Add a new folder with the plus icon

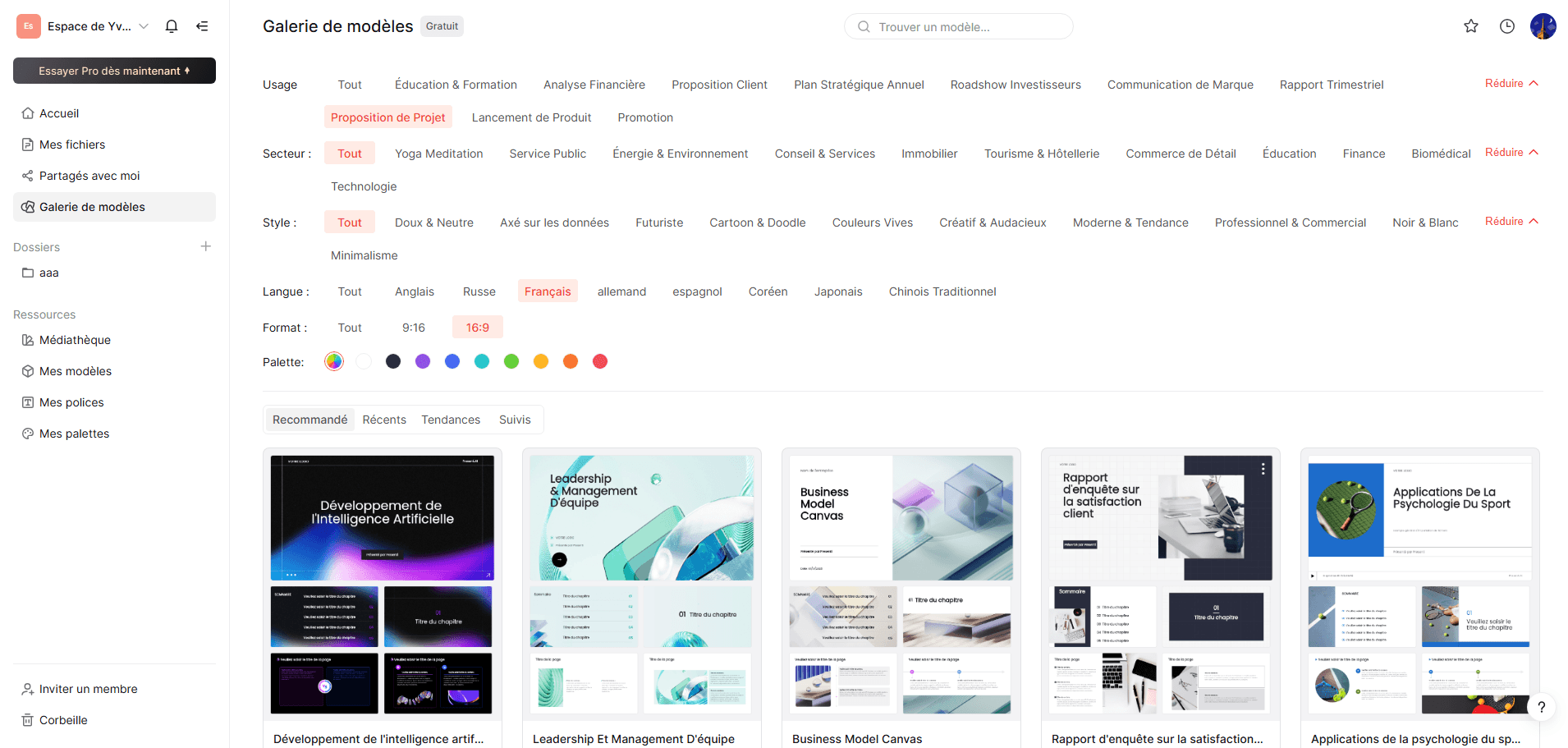tap(206, 246)
